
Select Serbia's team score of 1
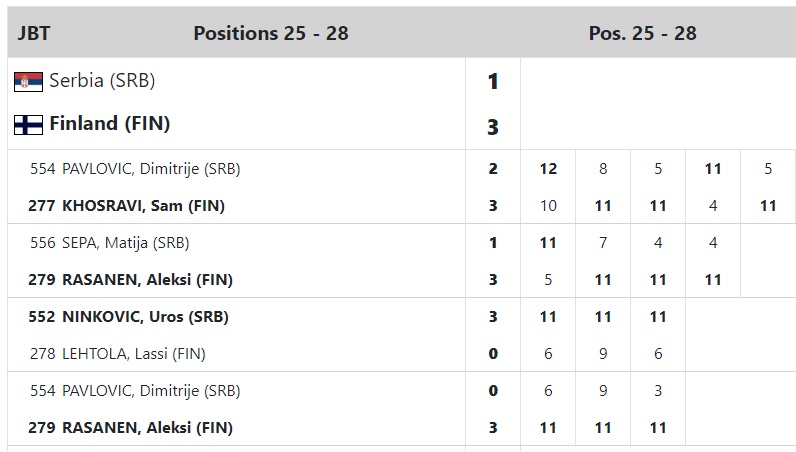click(x=493, y=82)
